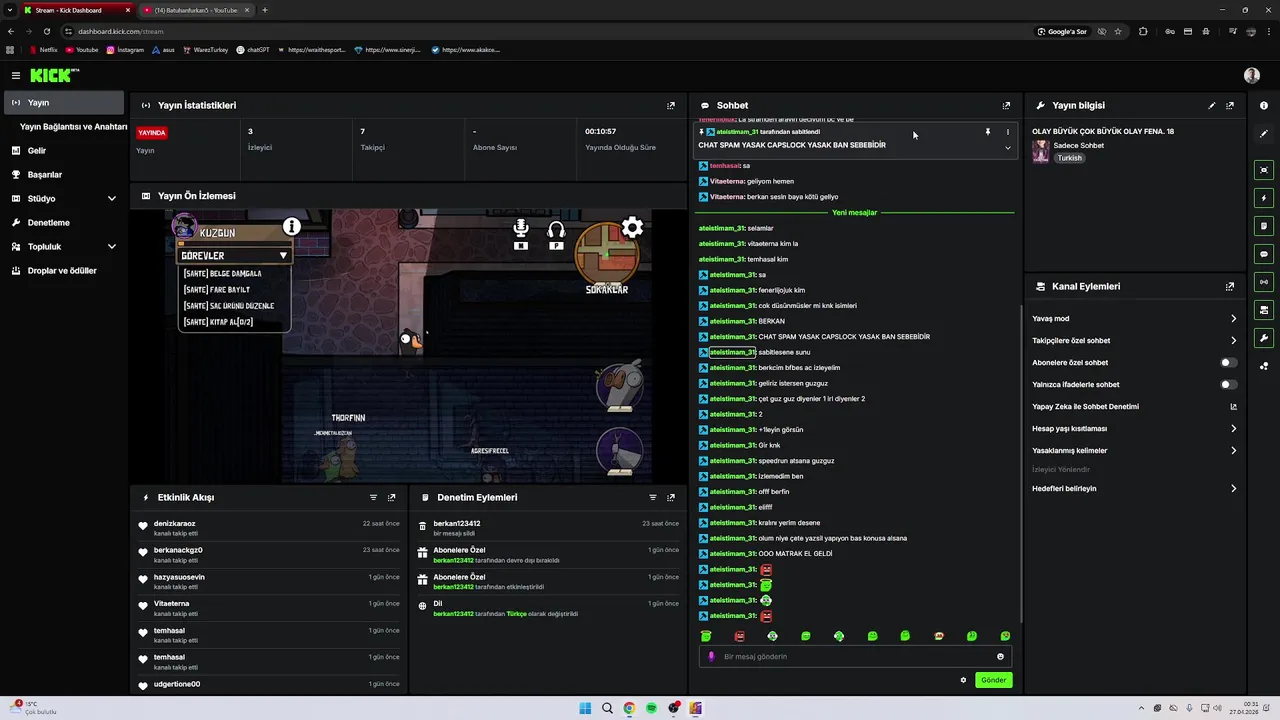Collapse the pinned message with chevron
Viewport: 1280px width, 720px height.
1007,148
